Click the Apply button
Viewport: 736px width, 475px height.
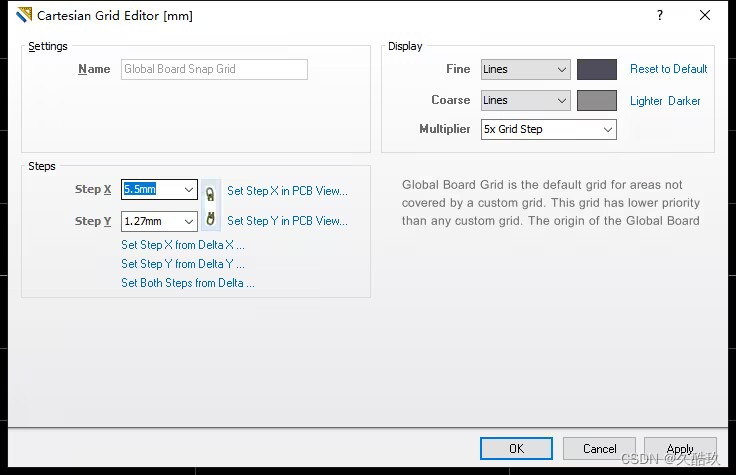680,449
